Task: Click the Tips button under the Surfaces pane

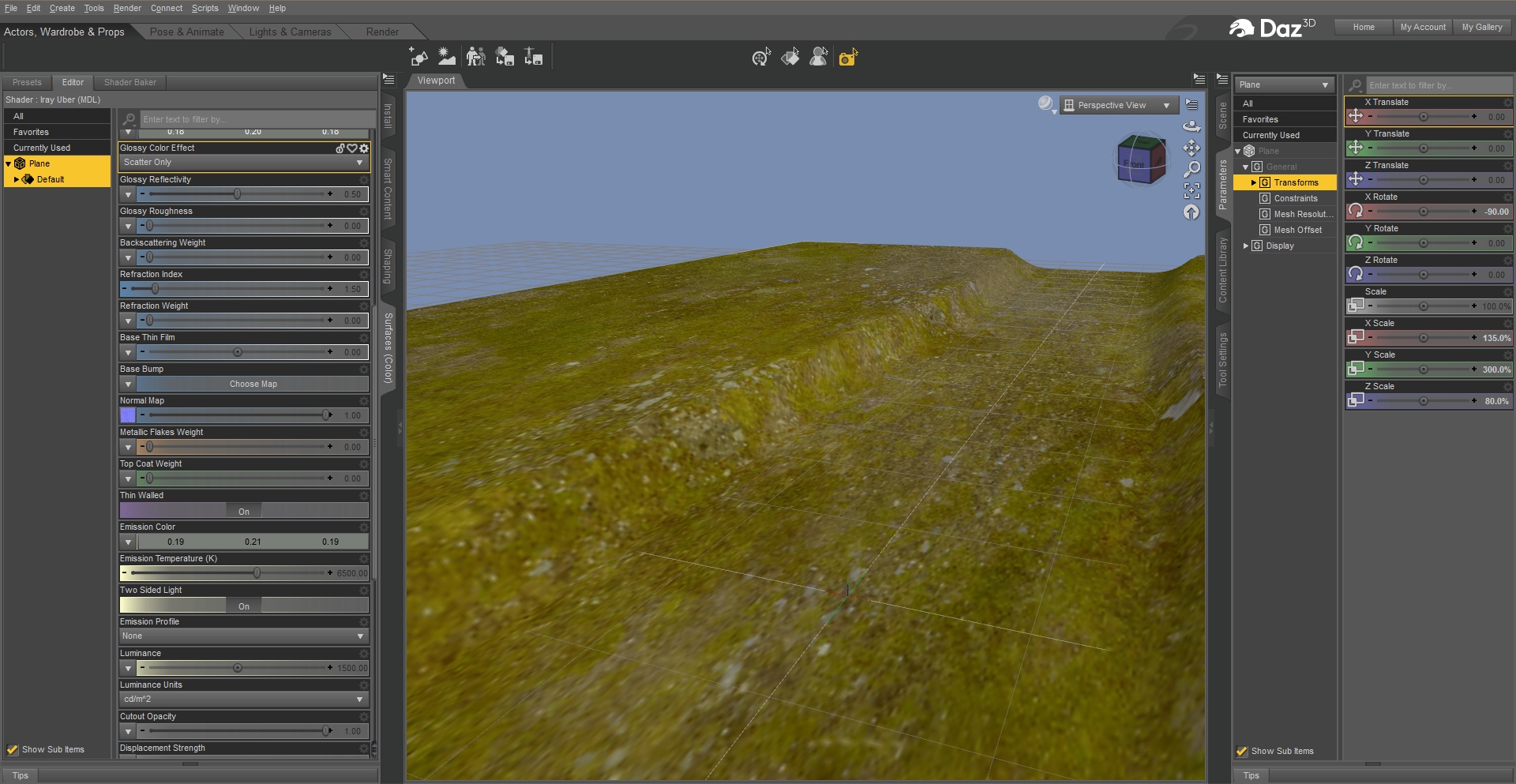Action: pos(21,775)
